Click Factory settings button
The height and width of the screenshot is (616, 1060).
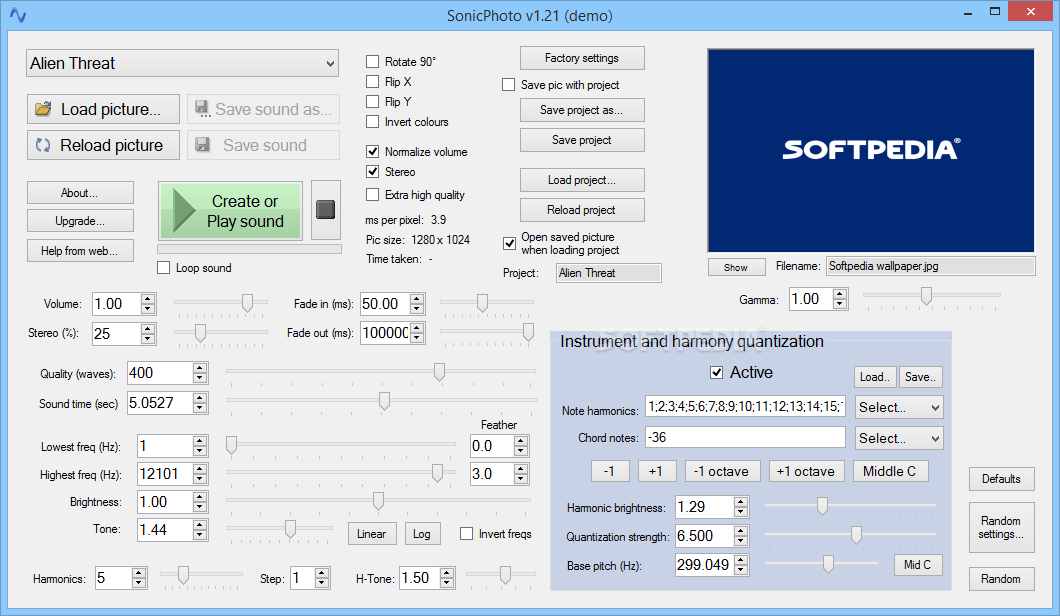[x=582, y=58]
